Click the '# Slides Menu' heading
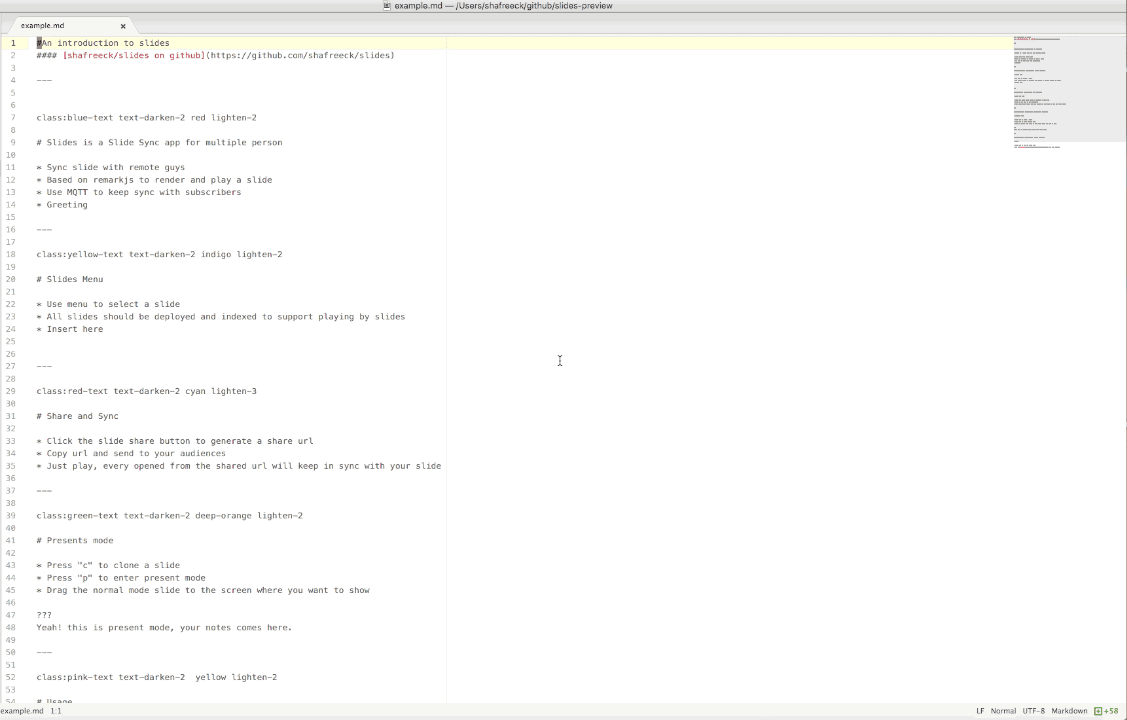 pyautogui.click(x=70, y=280)
